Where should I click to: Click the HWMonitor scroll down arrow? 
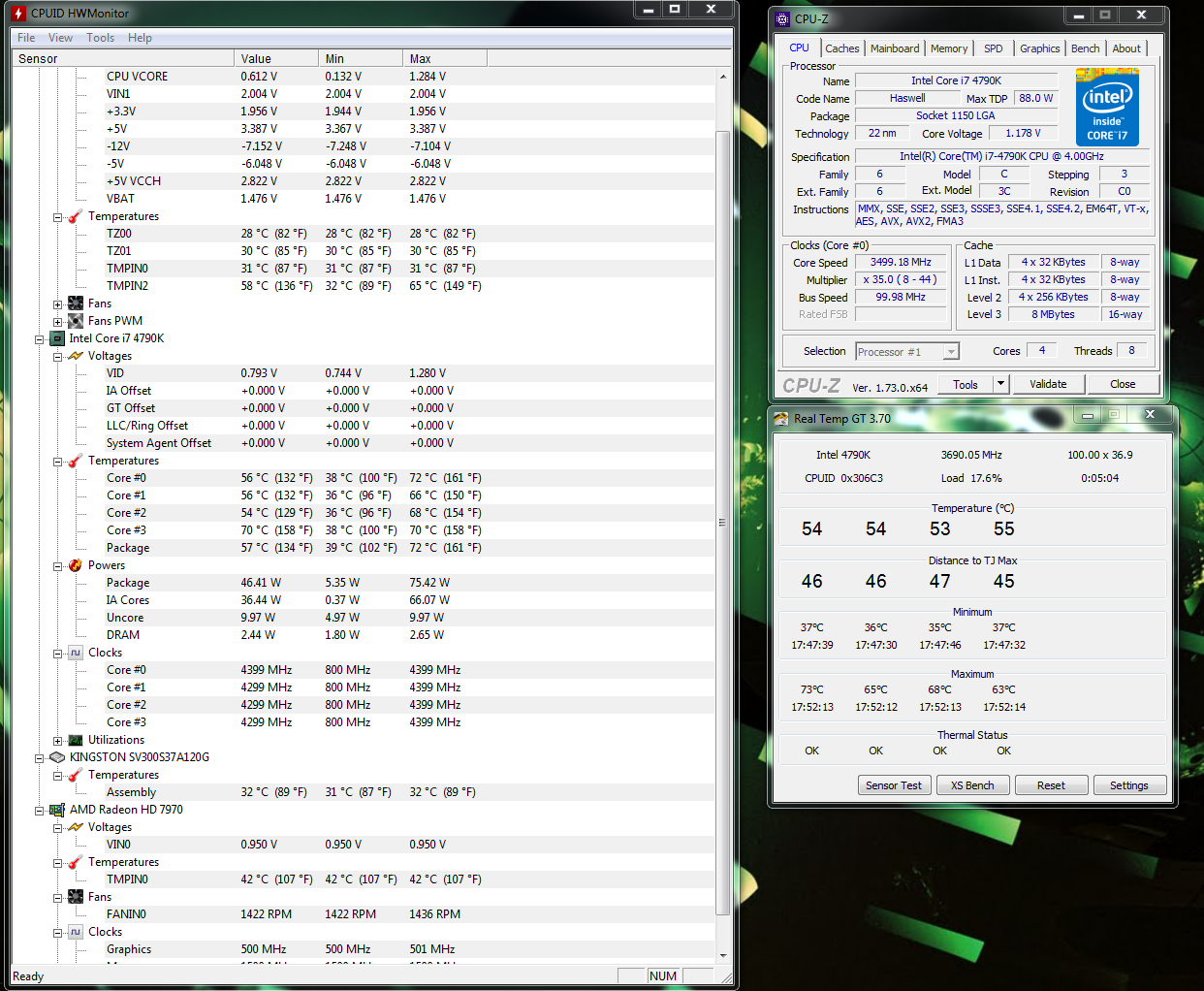pyautogui.click(x=723, y=955)
